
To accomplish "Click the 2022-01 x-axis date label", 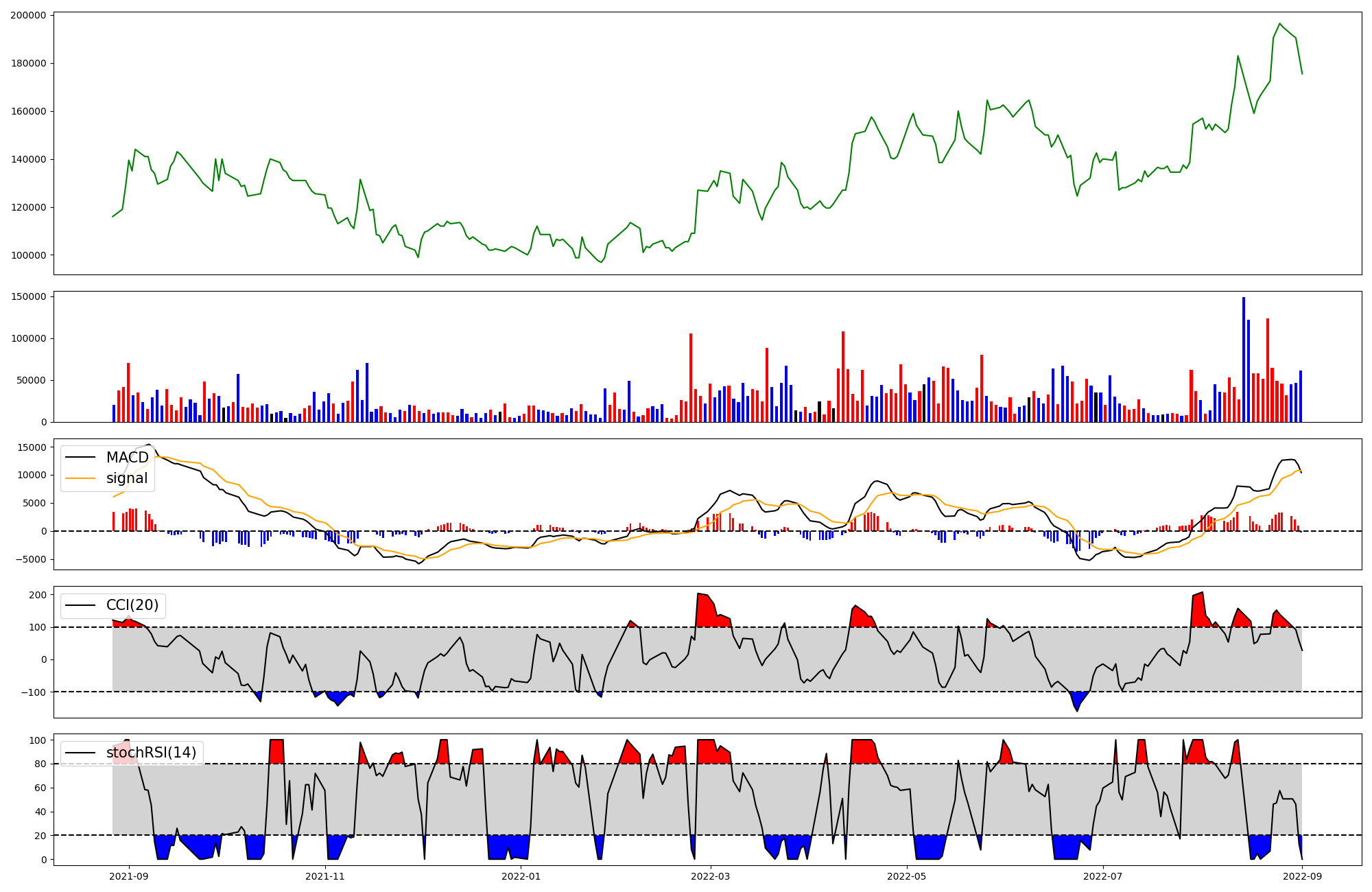I will pos(521,876).
